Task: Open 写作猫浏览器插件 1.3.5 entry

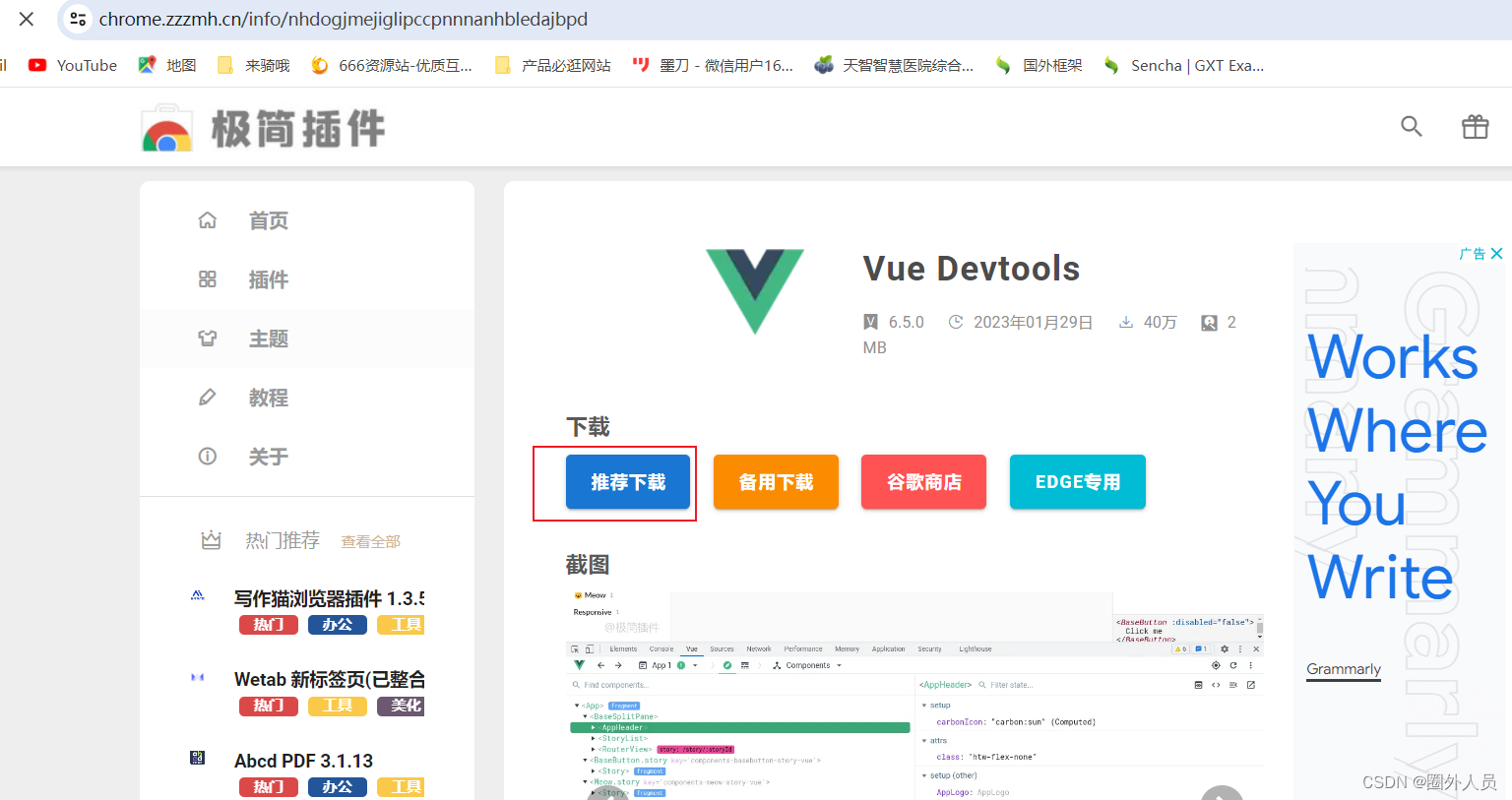Action: [329, 598]
